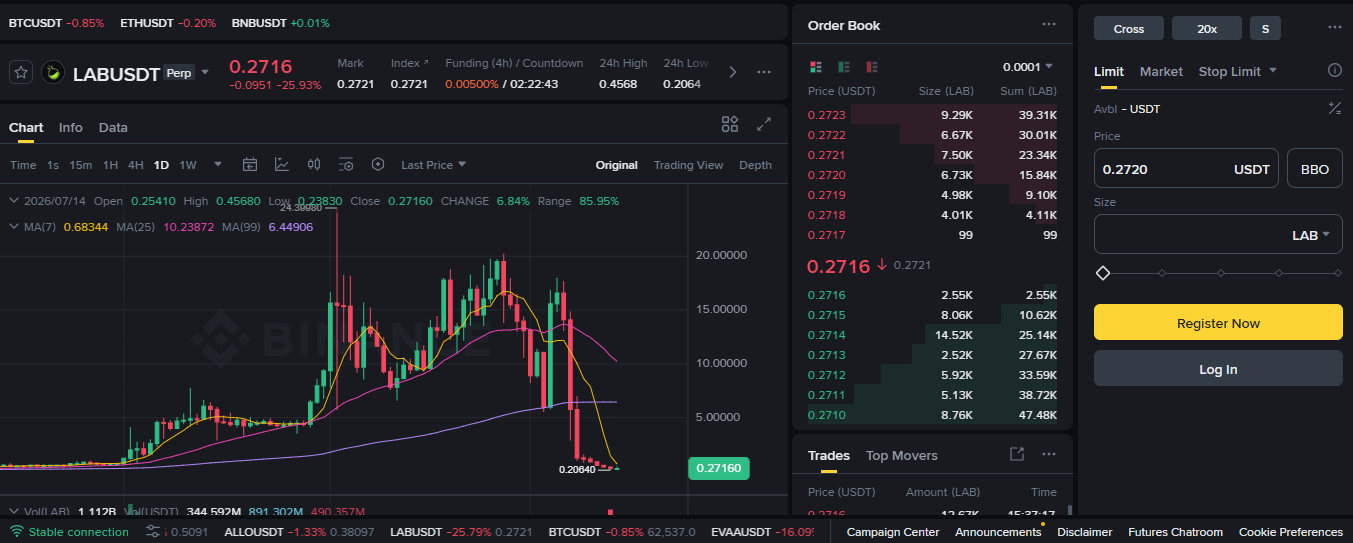Click the order type info icon
Screen dimensions: 1353x543
[x=1334, y=71]
